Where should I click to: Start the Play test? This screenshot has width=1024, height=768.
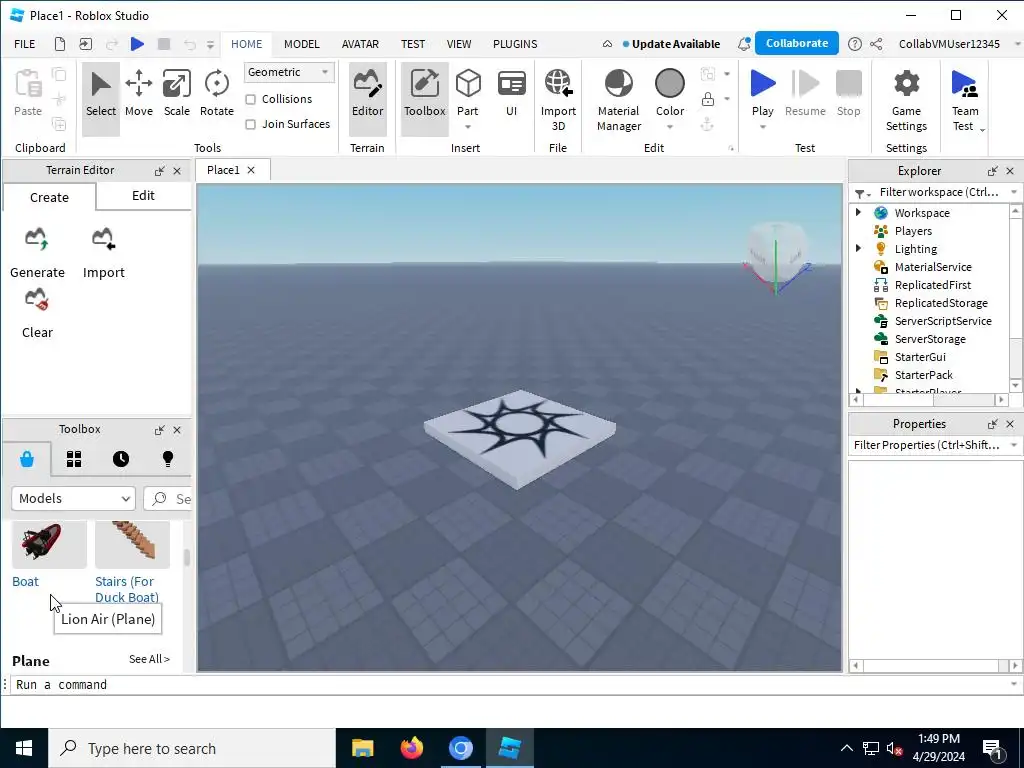(x=762, y=91)
